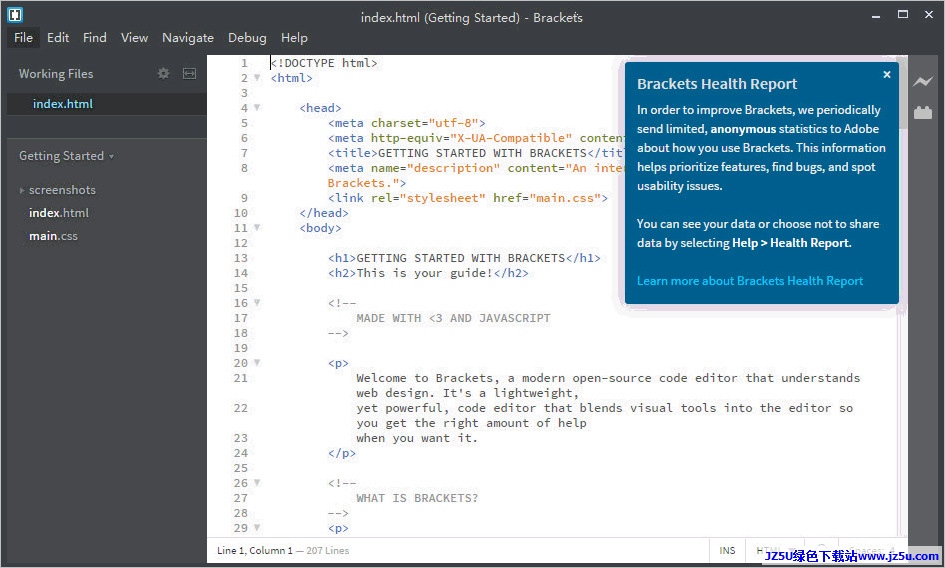Click the Working Files header label
The height and width of the screenshot is (568, 945).
click(x=56, y=74)
